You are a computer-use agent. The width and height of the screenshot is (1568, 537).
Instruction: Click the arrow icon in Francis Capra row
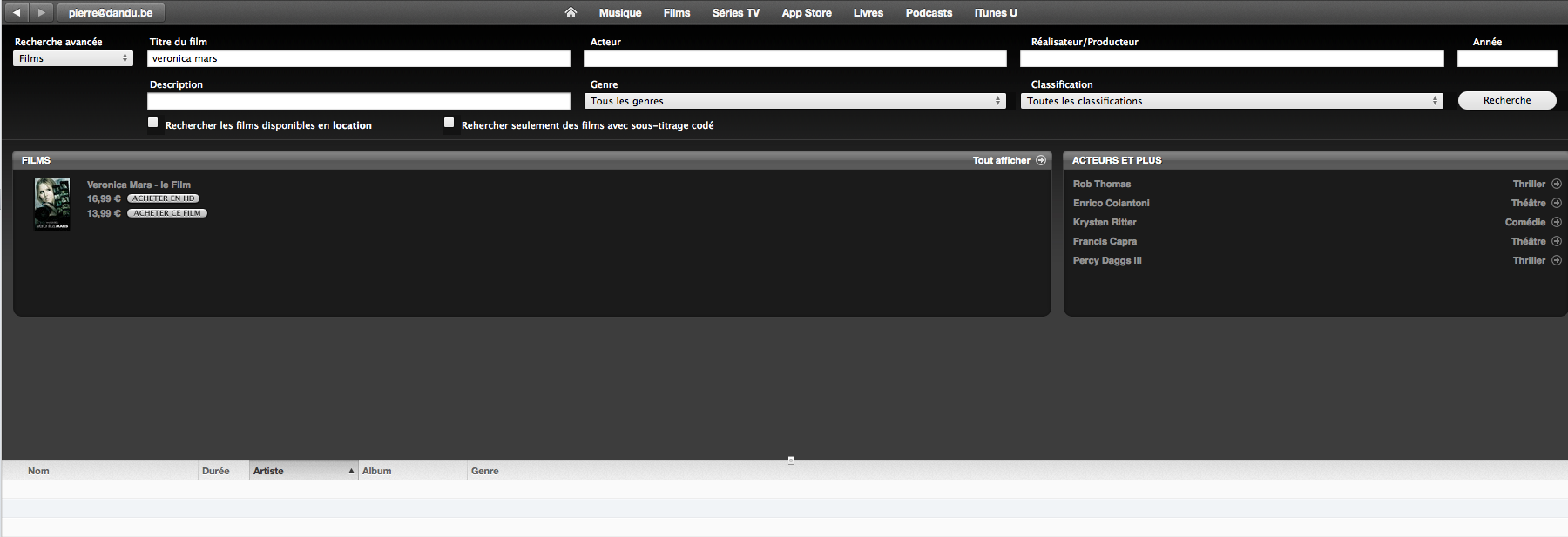point(1557,241)
